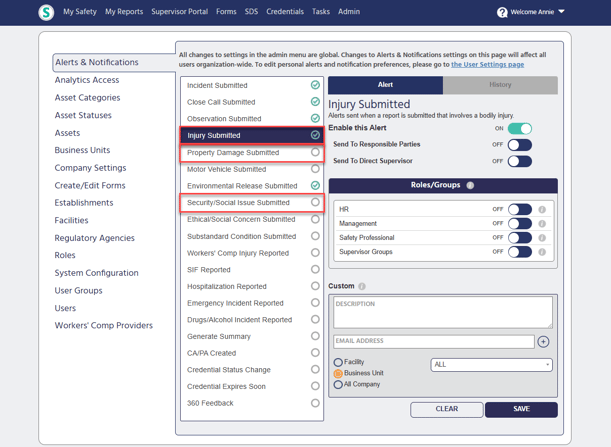This screenshot has height=447, width=611.
Task: Open the Supervisor Portal menu
Action: 179,12
